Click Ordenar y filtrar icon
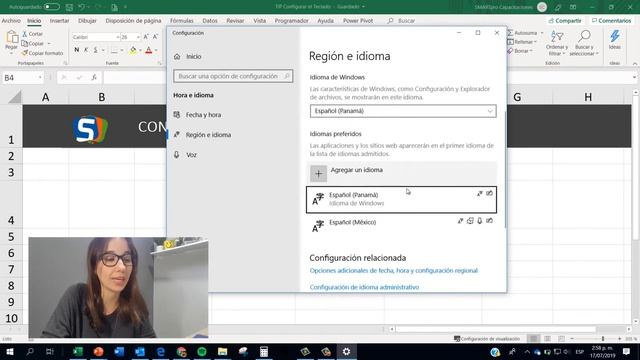 [x=557, y=37]
